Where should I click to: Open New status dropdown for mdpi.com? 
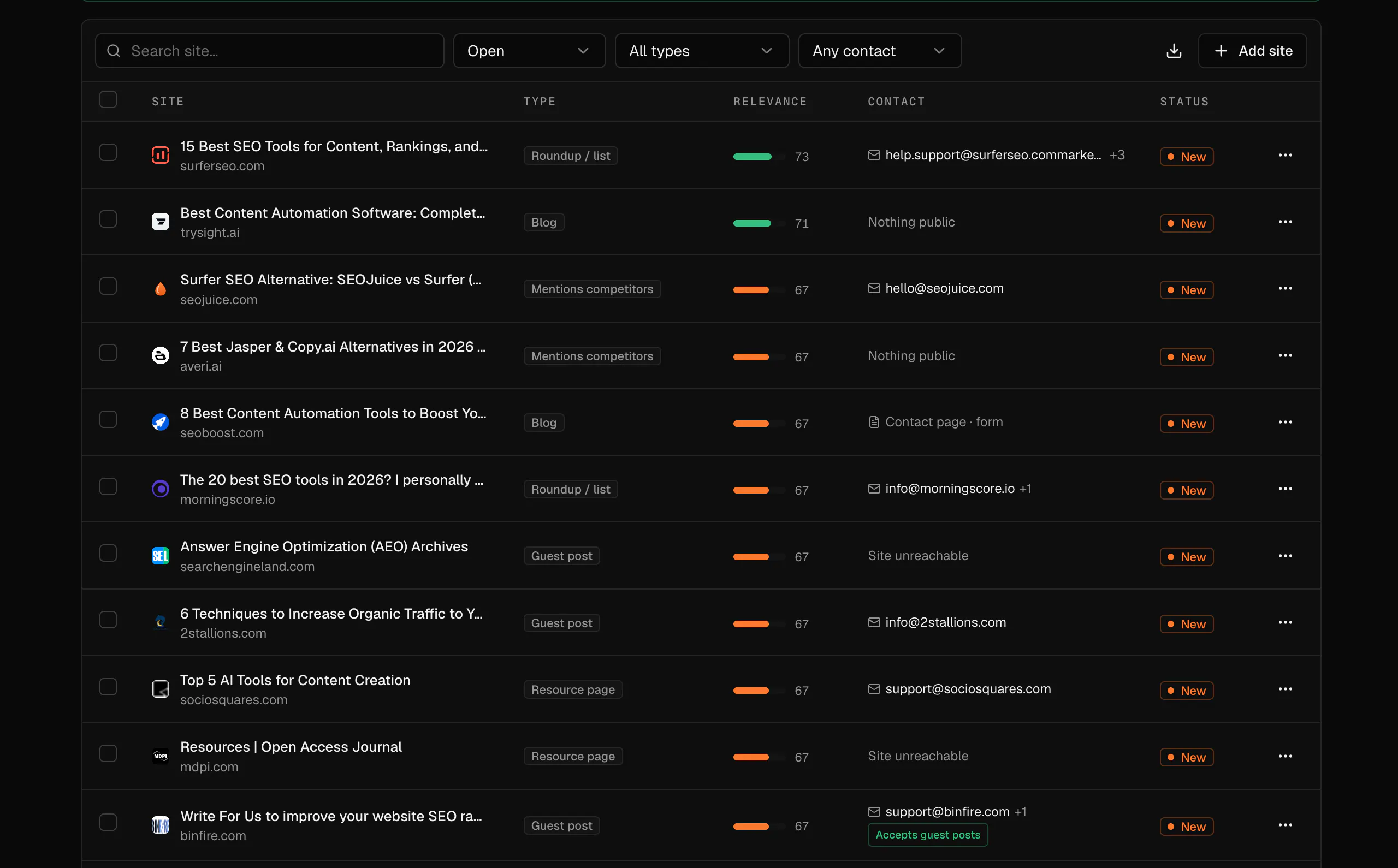(1186, 757)
